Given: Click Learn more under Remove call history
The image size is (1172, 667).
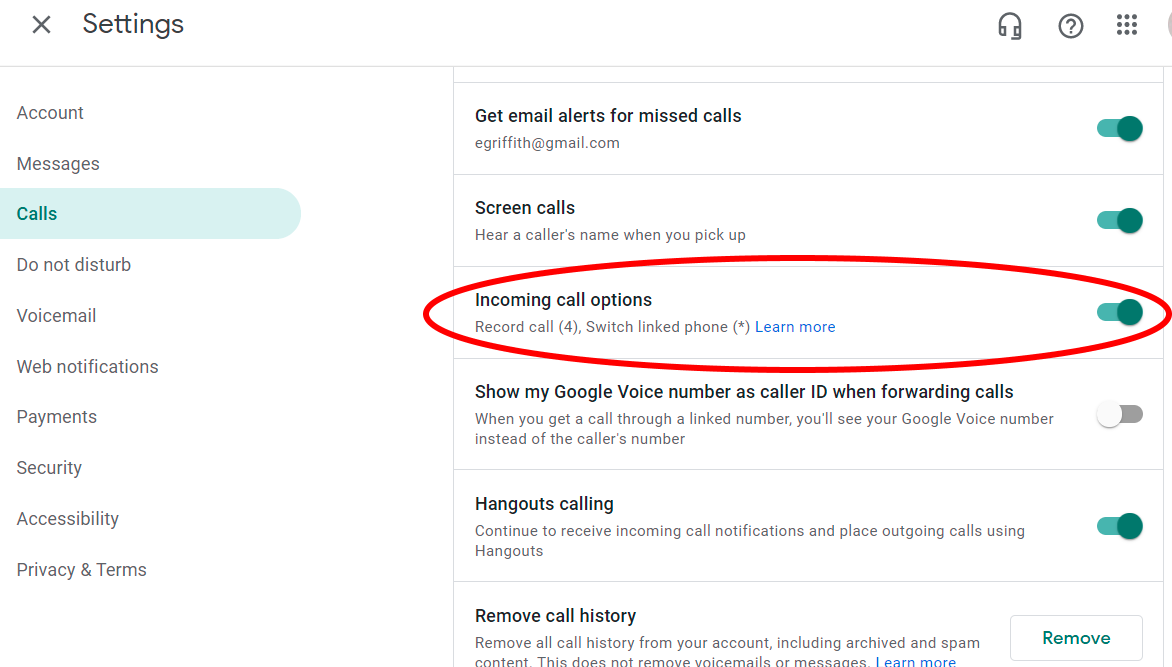Looking at the screenshot, I should (x=916, y=661).
